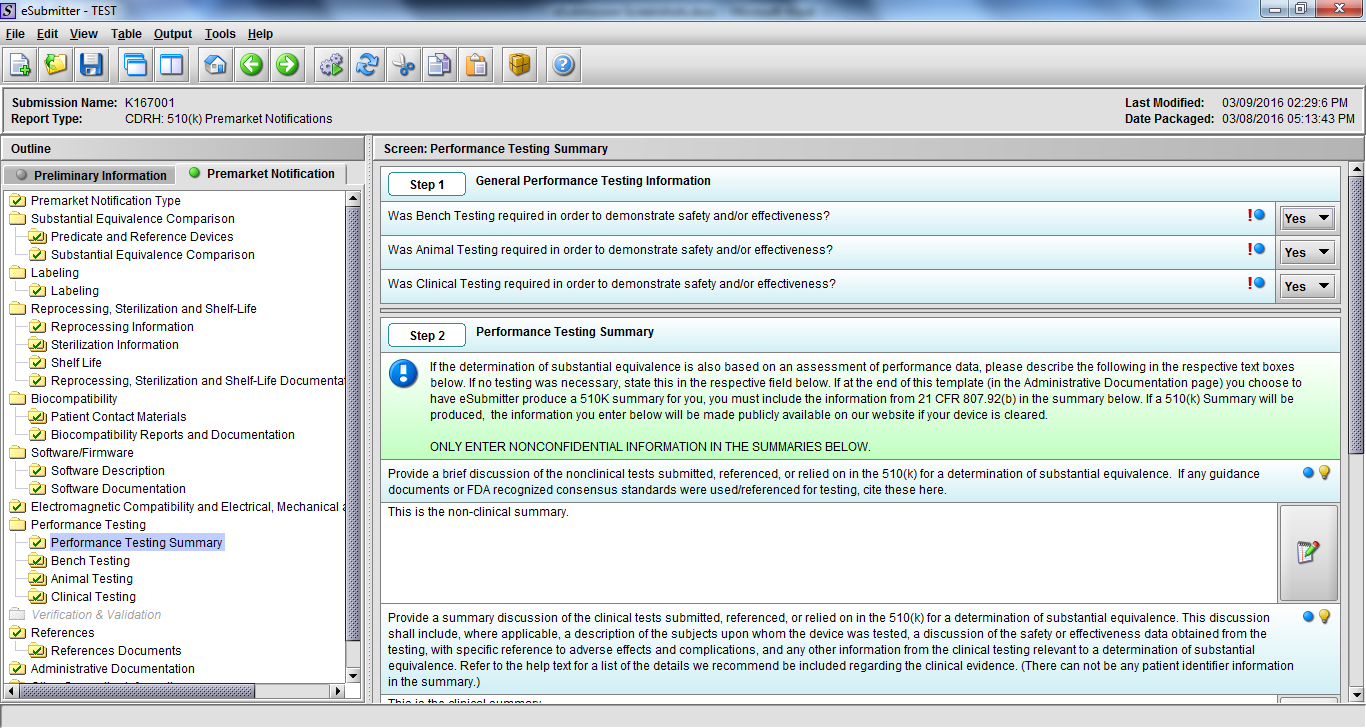Collapse the References folder in outline

18,633
